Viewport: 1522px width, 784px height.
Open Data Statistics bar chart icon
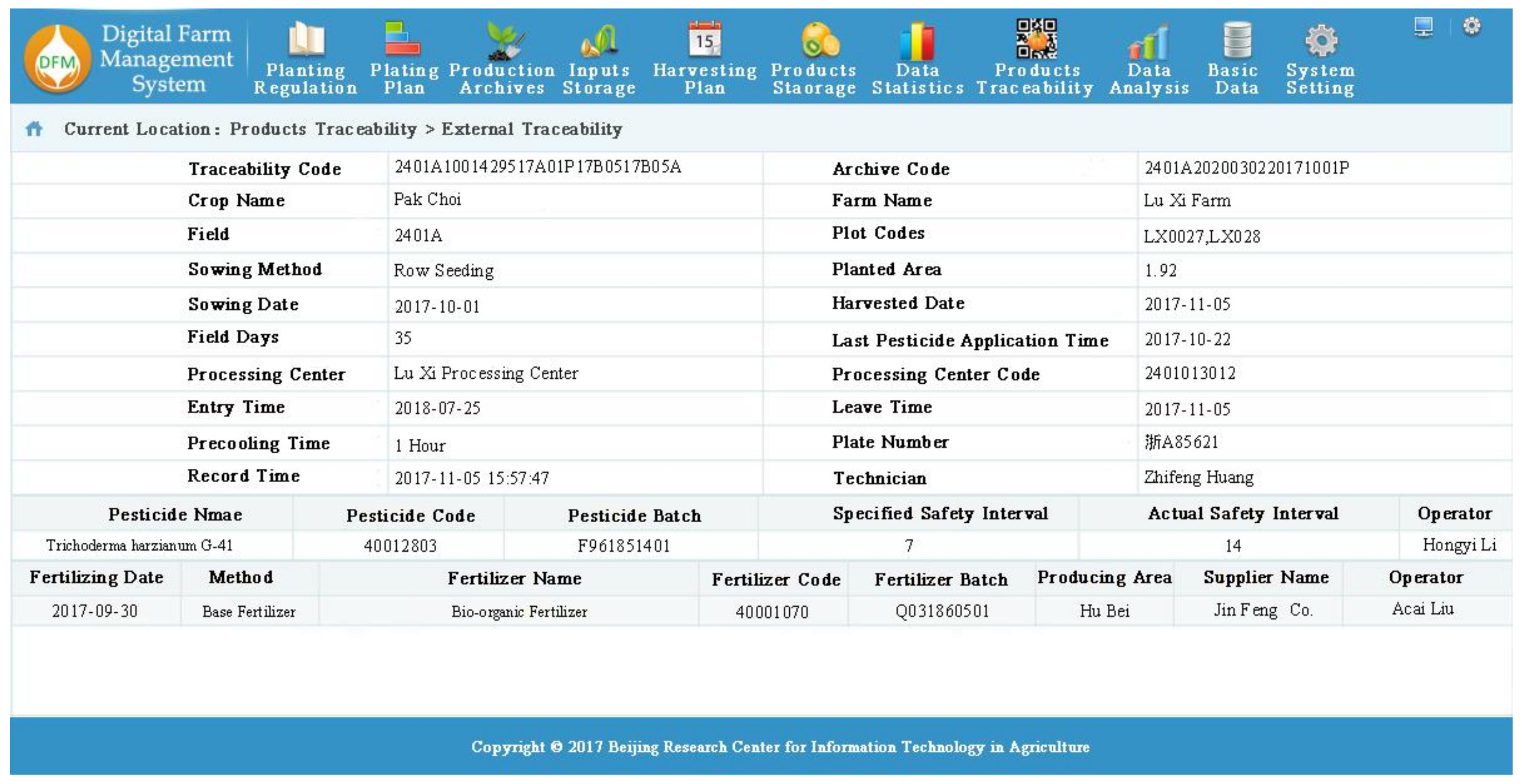click(x=917, y=41)
